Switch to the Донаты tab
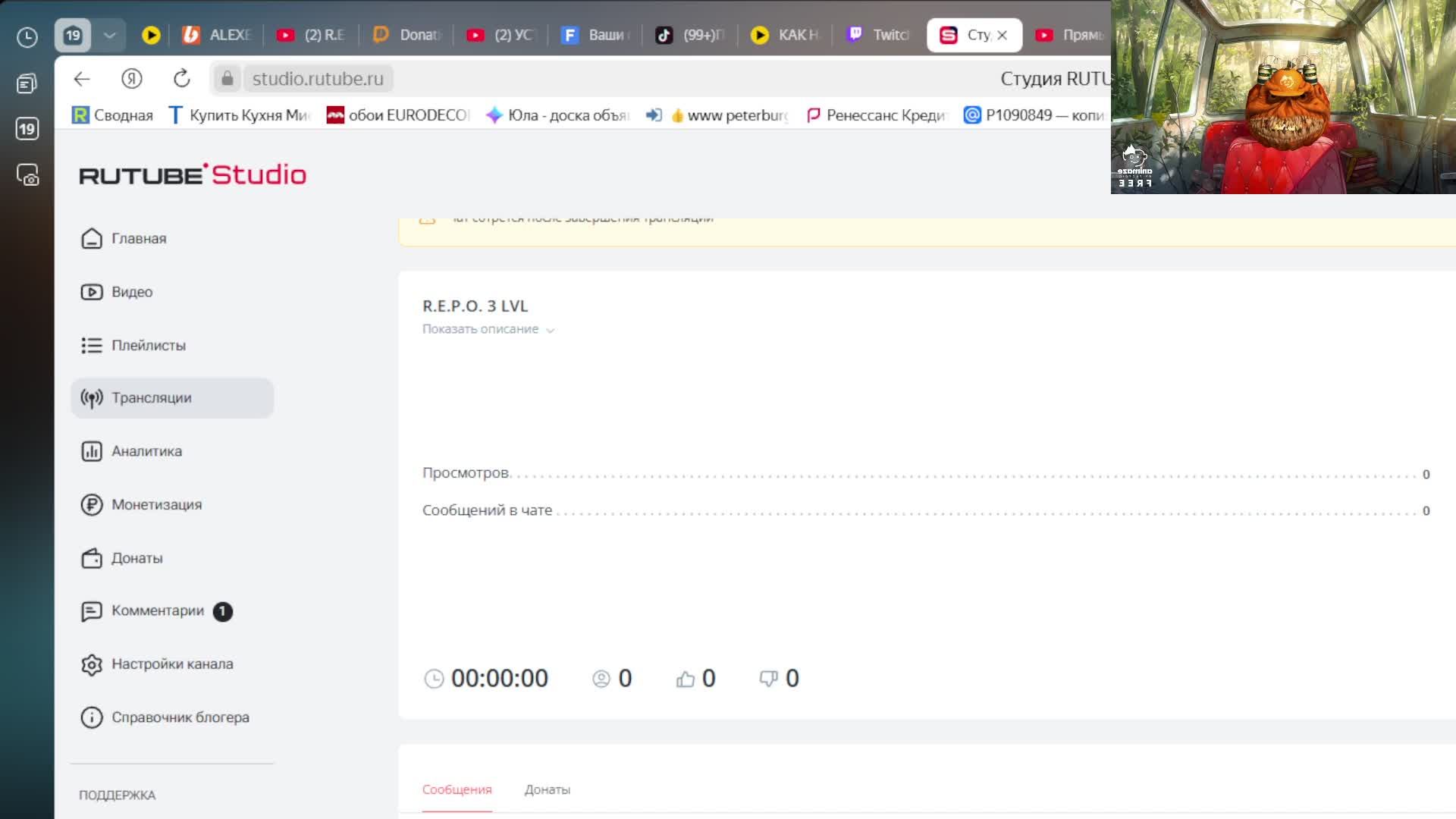Viewport: 1456px width, 819px height. 547,790
